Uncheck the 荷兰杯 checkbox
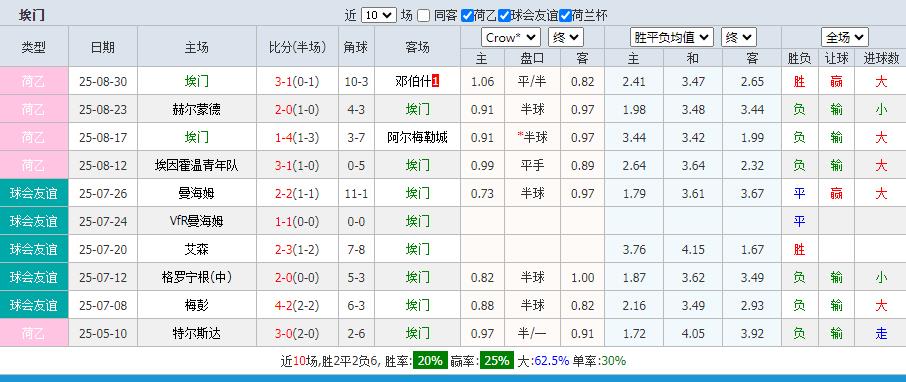This screenshot has height=382, width=906. pos(565,16)
